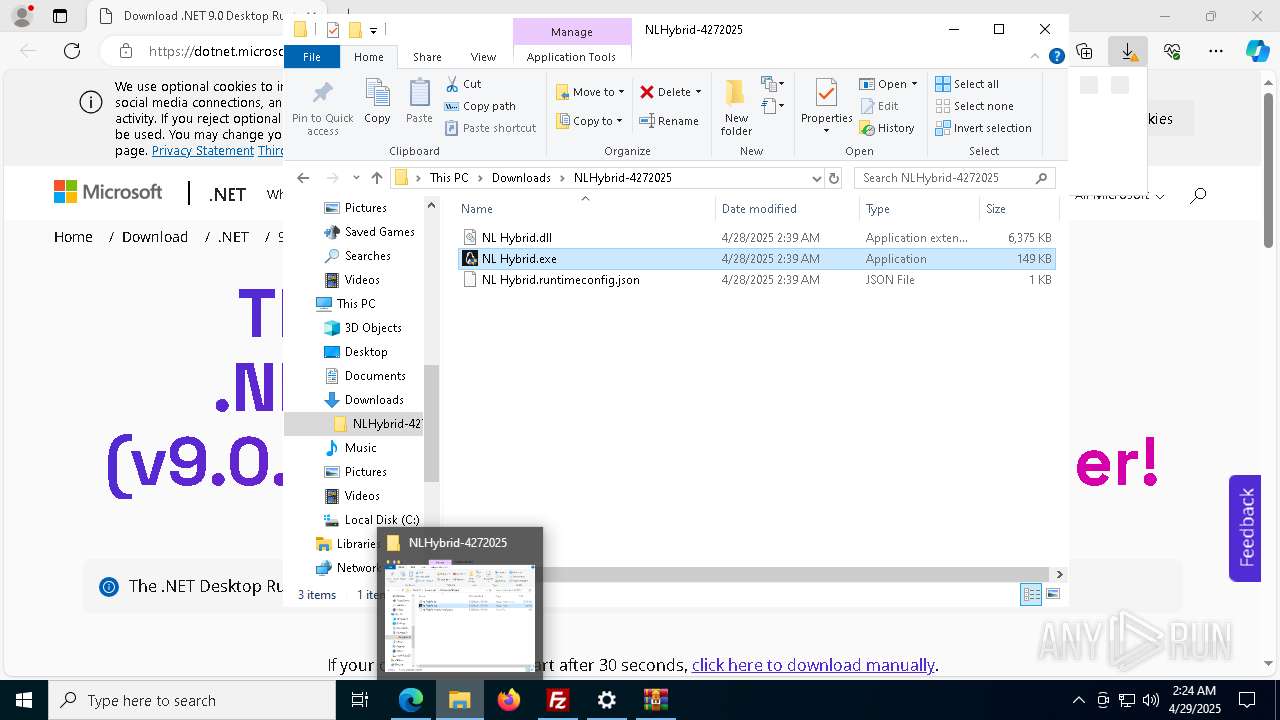This screenshot has width=1280, height=720.
Task: Open Firefox from the taskbar
Action: click(x=509, y=700)
